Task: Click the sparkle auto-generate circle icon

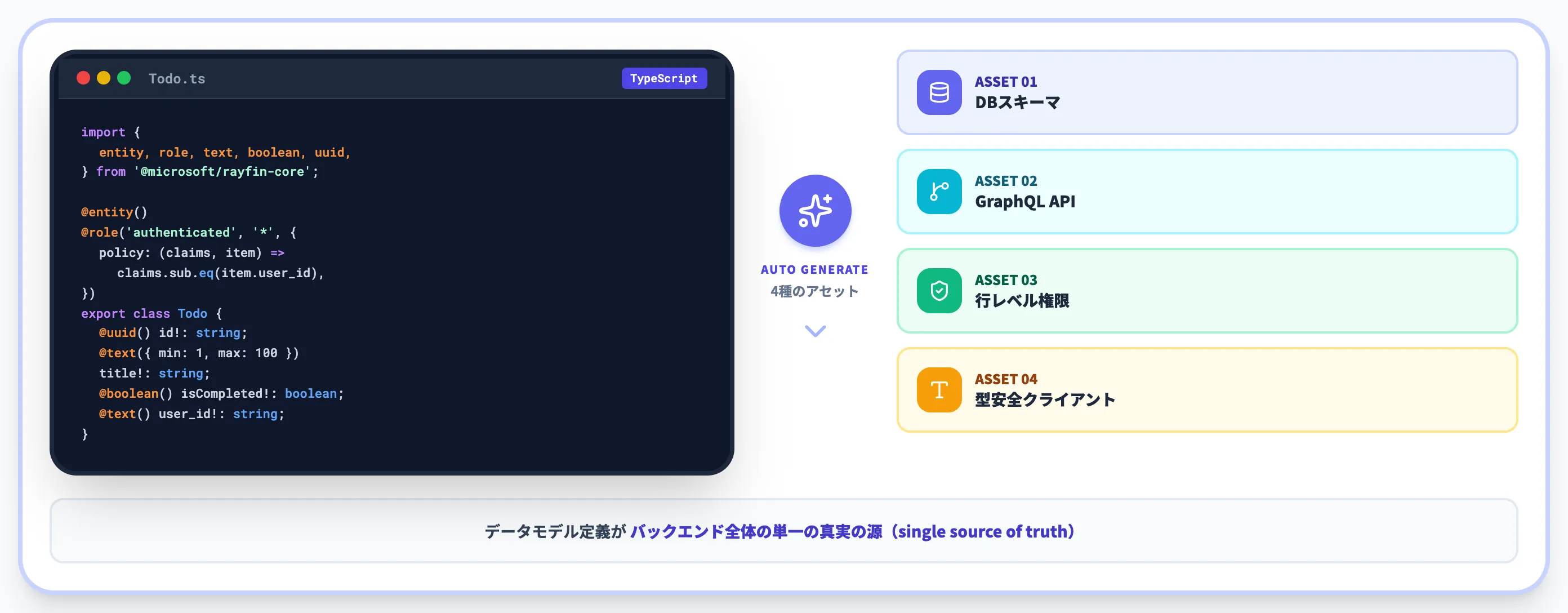Action: 815,211
